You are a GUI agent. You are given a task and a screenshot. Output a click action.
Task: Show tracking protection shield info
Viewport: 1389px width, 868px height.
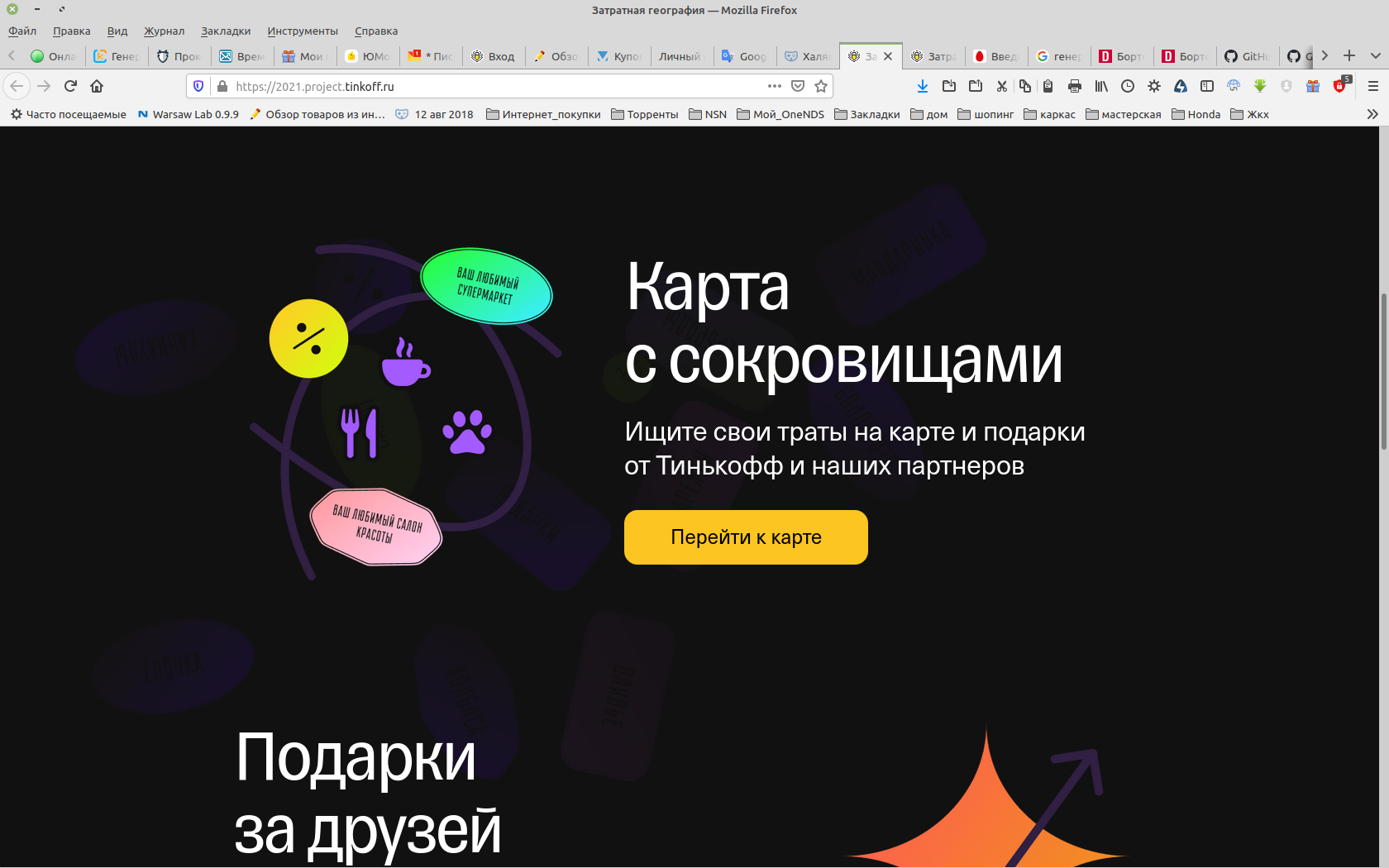[198, 86]
